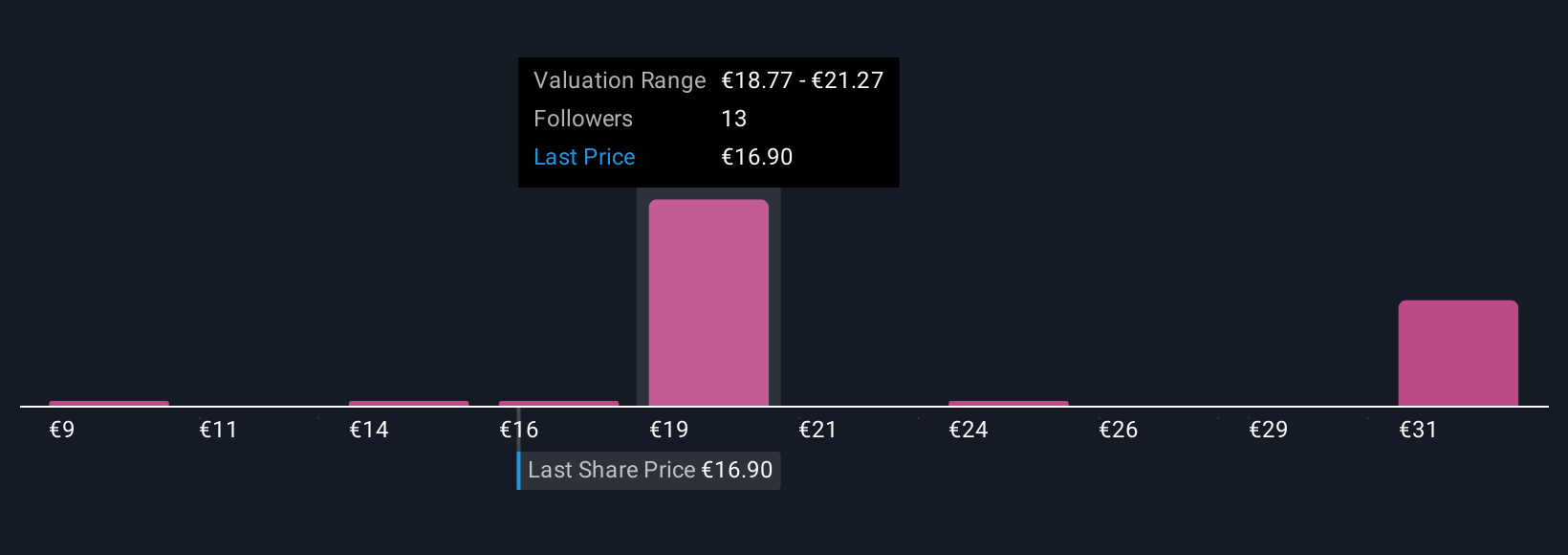Click the €29 axis label
Screen dimensions: 1568x555
click(x=1269, y=430)
